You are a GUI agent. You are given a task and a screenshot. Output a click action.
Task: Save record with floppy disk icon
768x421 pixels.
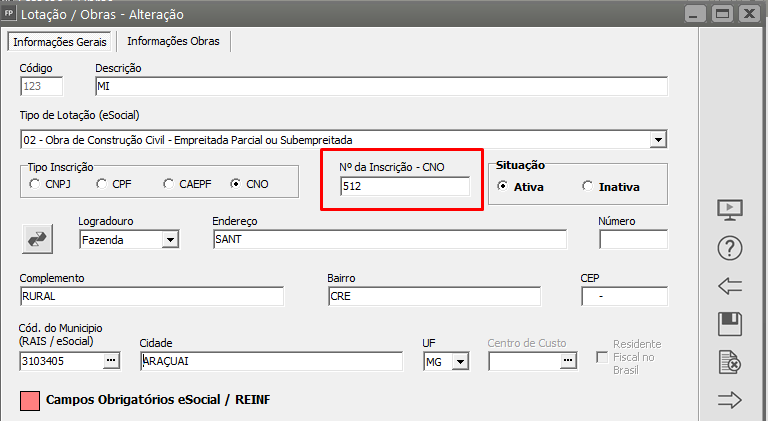[730, 324]
